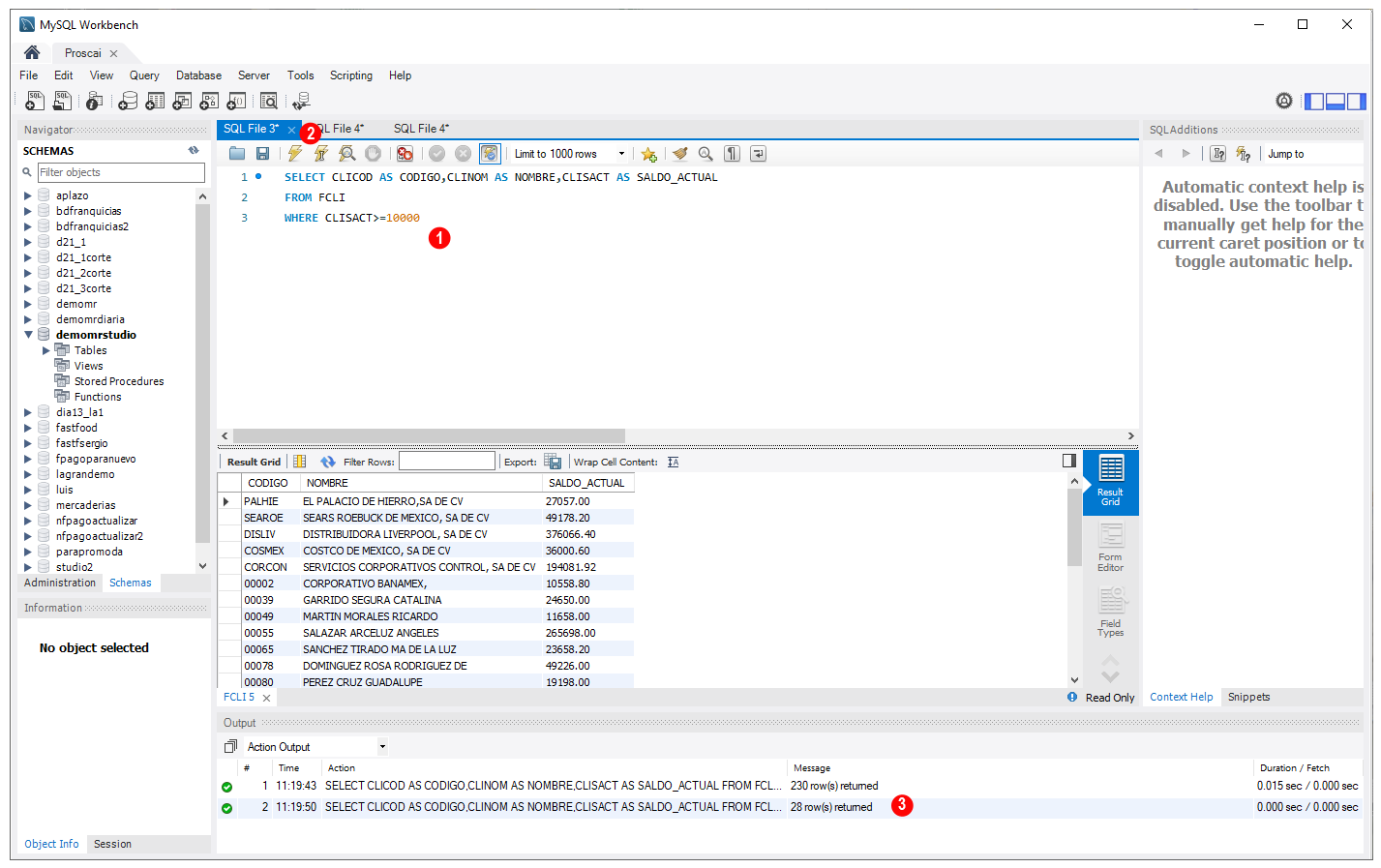1381x868 pixels.
Task: Expand the aplazo schema
Action: tap(28, 195)
